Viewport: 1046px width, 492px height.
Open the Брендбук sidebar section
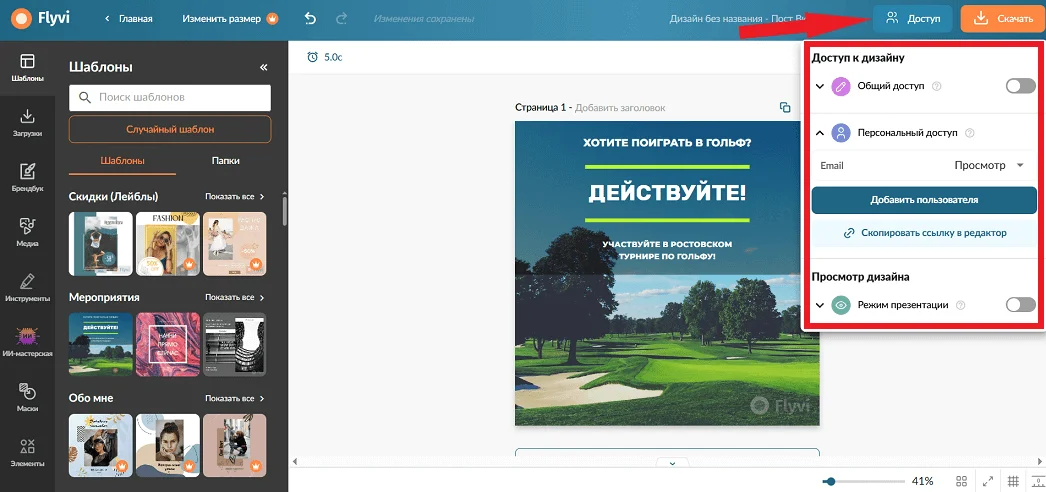[x=27, y=177]
